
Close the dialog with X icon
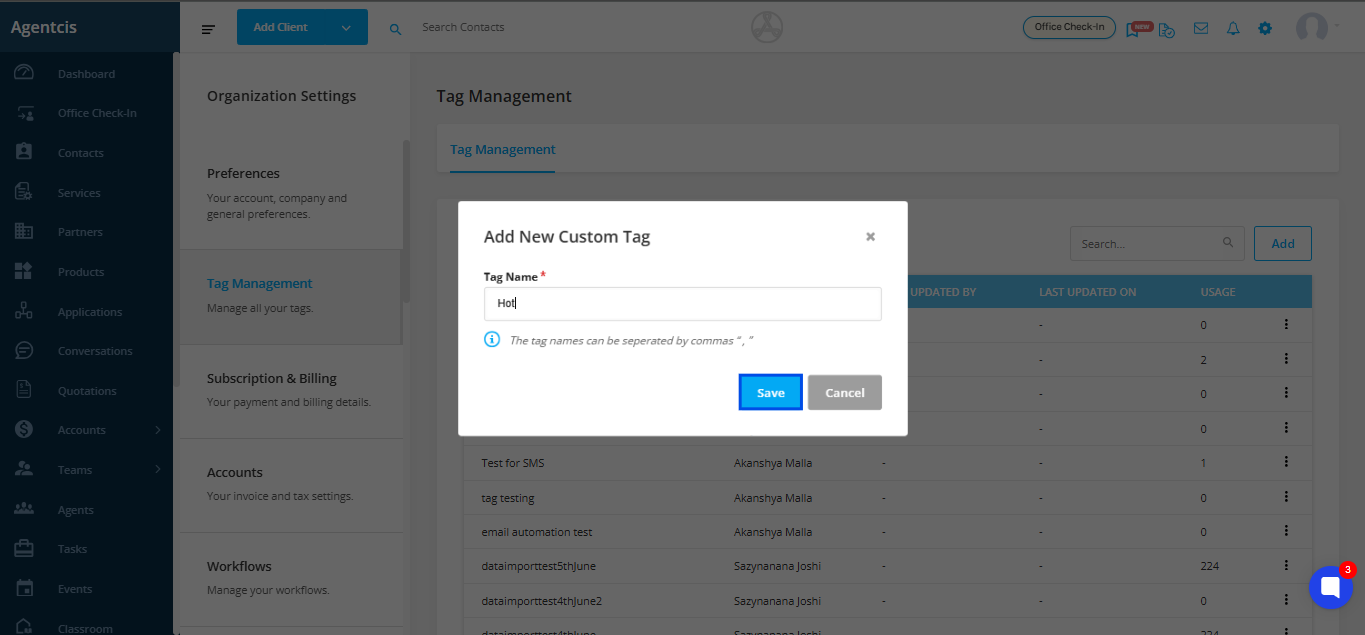click(x=870, y=237)
